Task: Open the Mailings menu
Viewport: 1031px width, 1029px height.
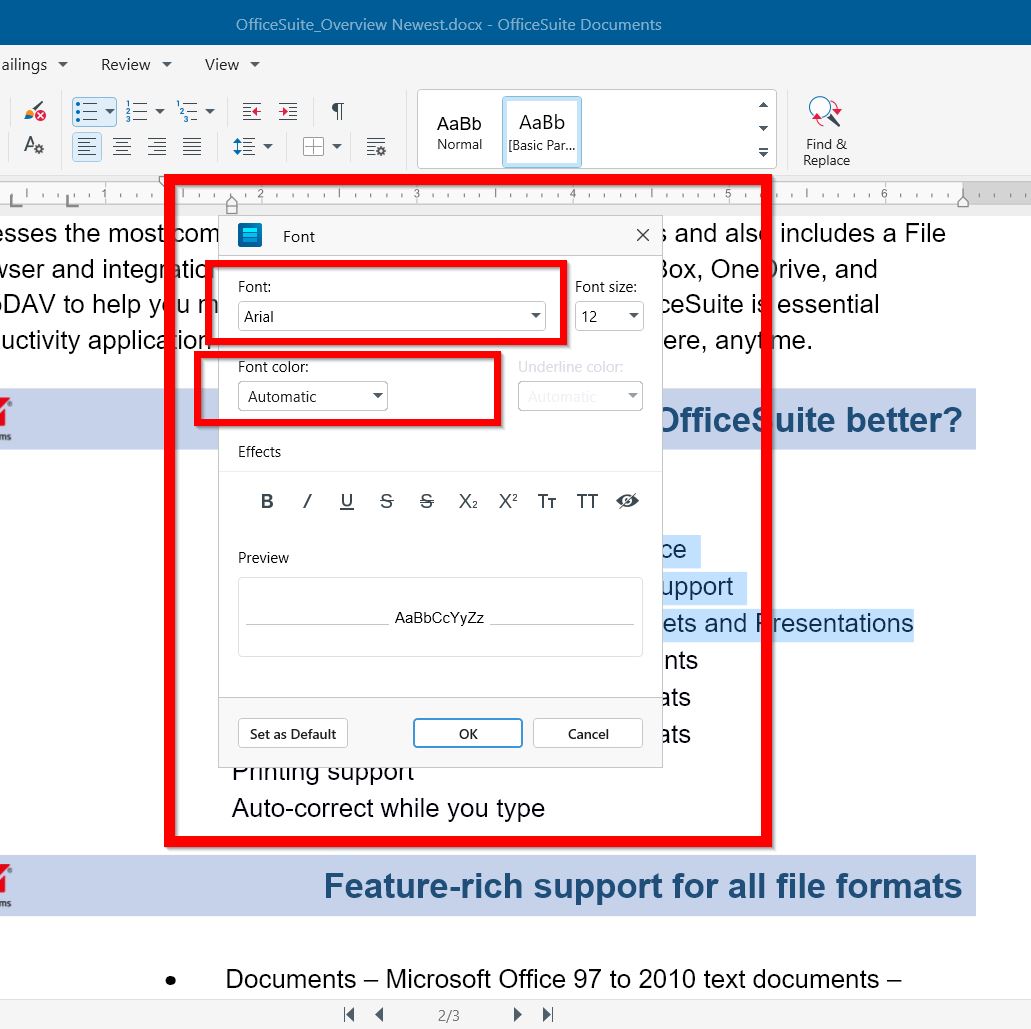Action: tap(33, 64)
